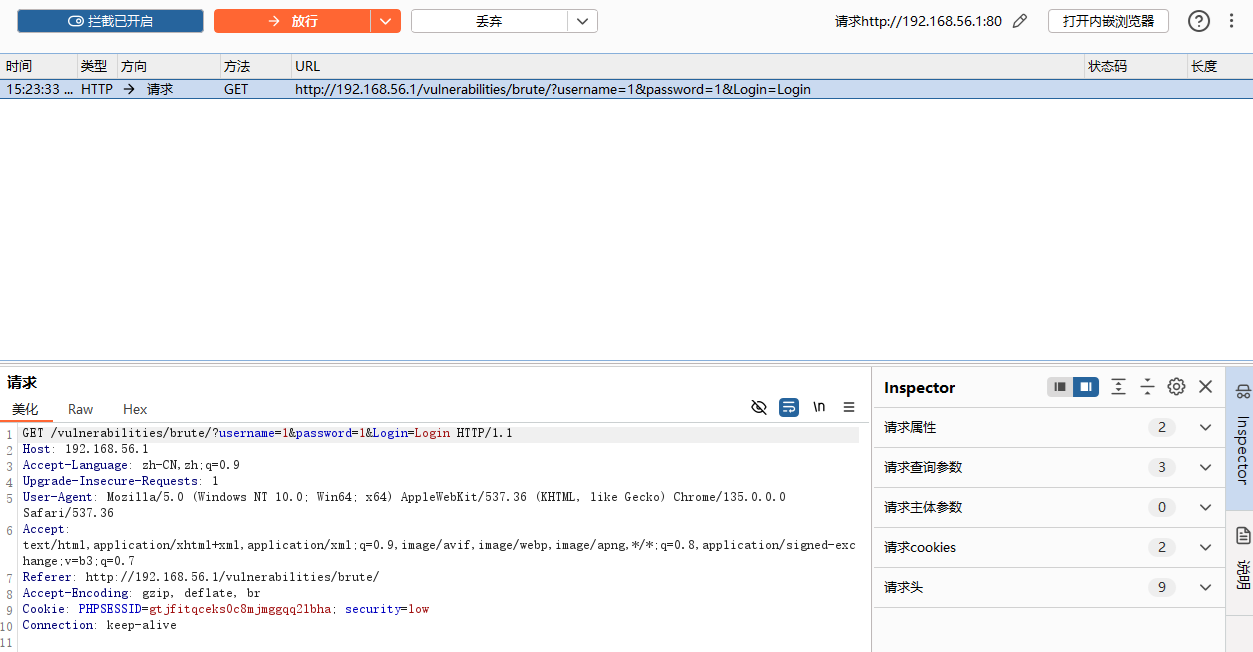
Task: Sort by URL column header
Action: tap(688, 66)
